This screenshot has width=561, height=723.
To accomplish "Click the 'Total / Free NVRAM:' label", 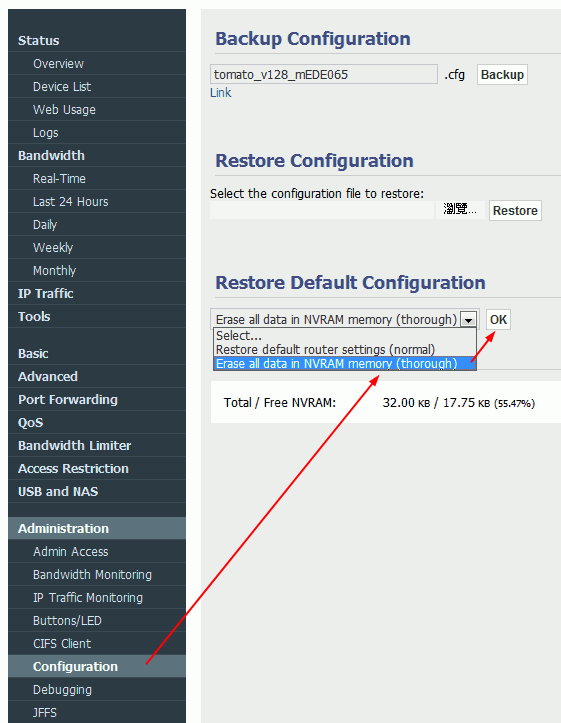I will pos(280,403).
